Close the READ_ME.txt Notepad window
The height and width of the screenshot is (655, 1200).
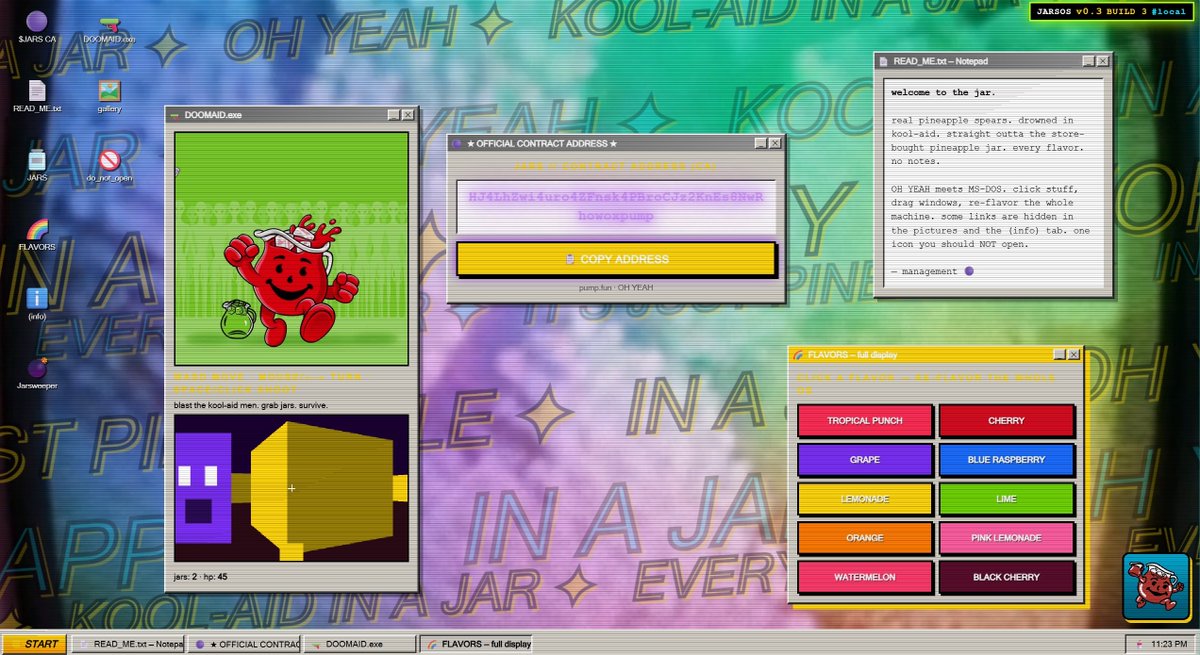(x=1103, y=61)
